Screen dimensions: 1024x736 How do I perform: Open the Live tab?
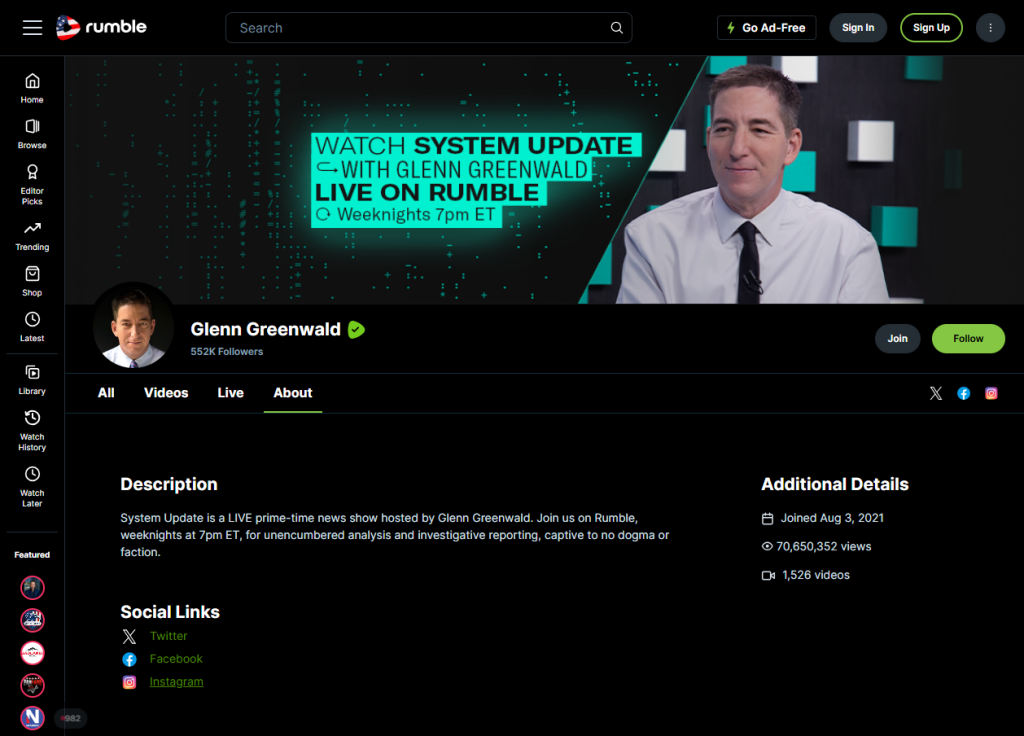coord(230,393)
